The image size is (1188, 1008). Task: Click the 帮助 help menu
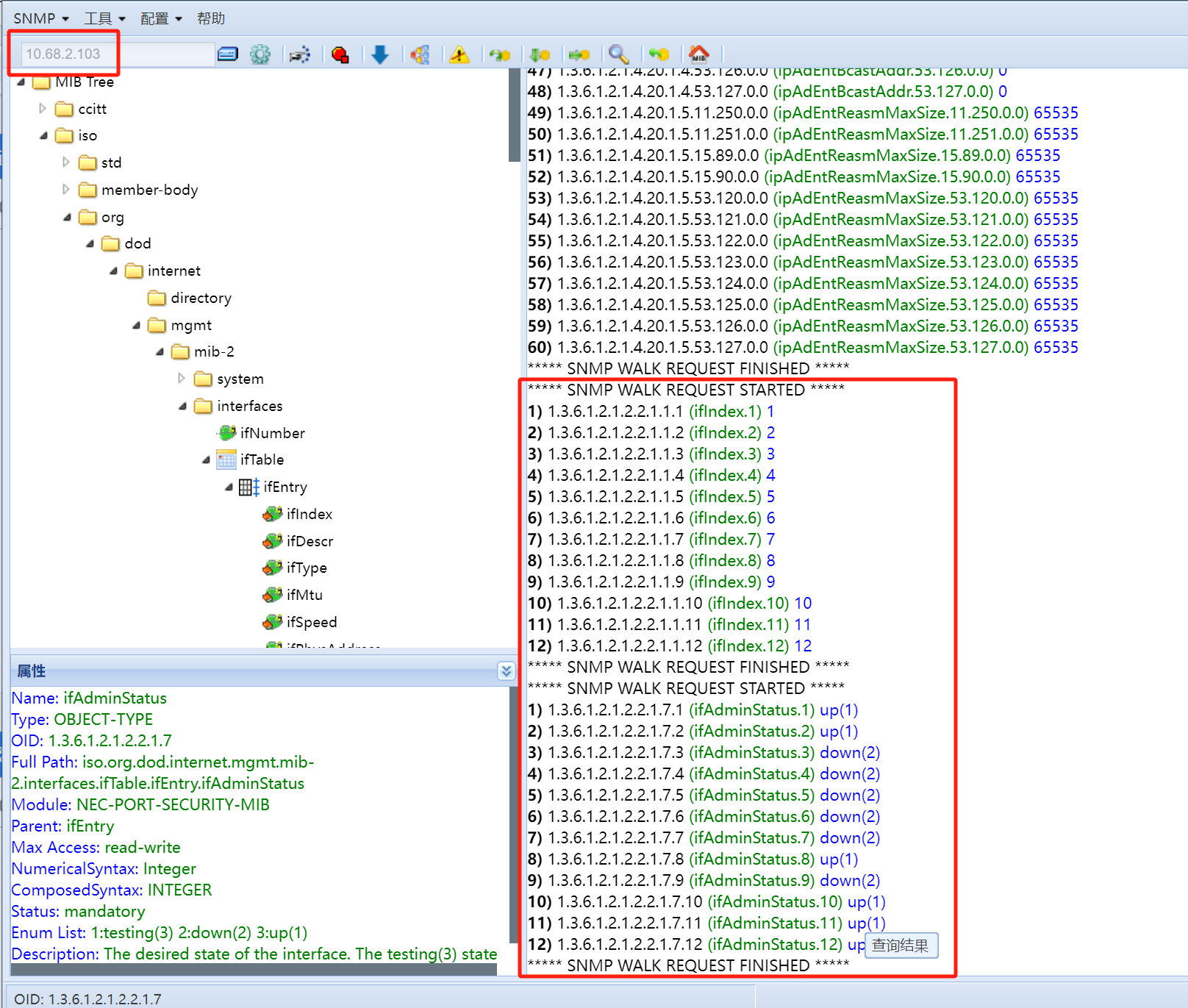click(211, 18)
